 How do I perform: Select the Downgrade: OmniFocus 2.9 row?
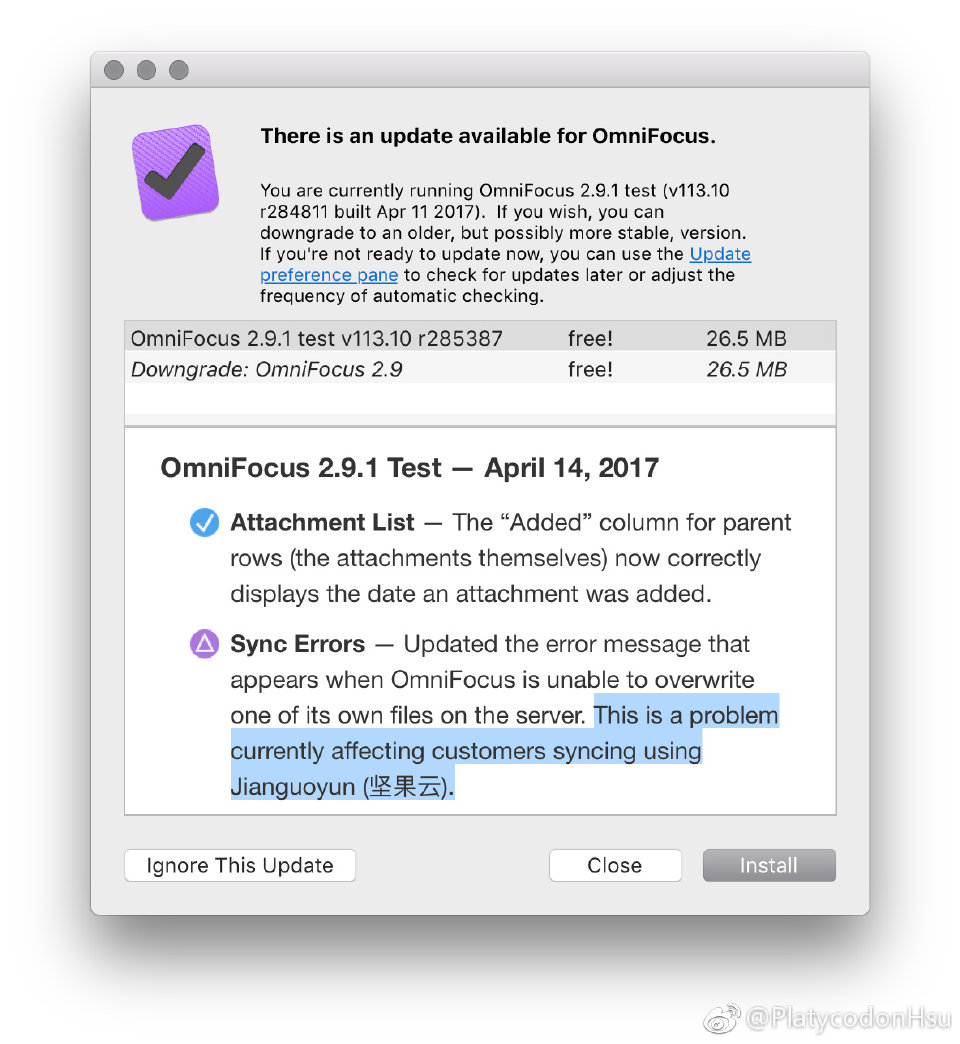[x=480, y=369]
